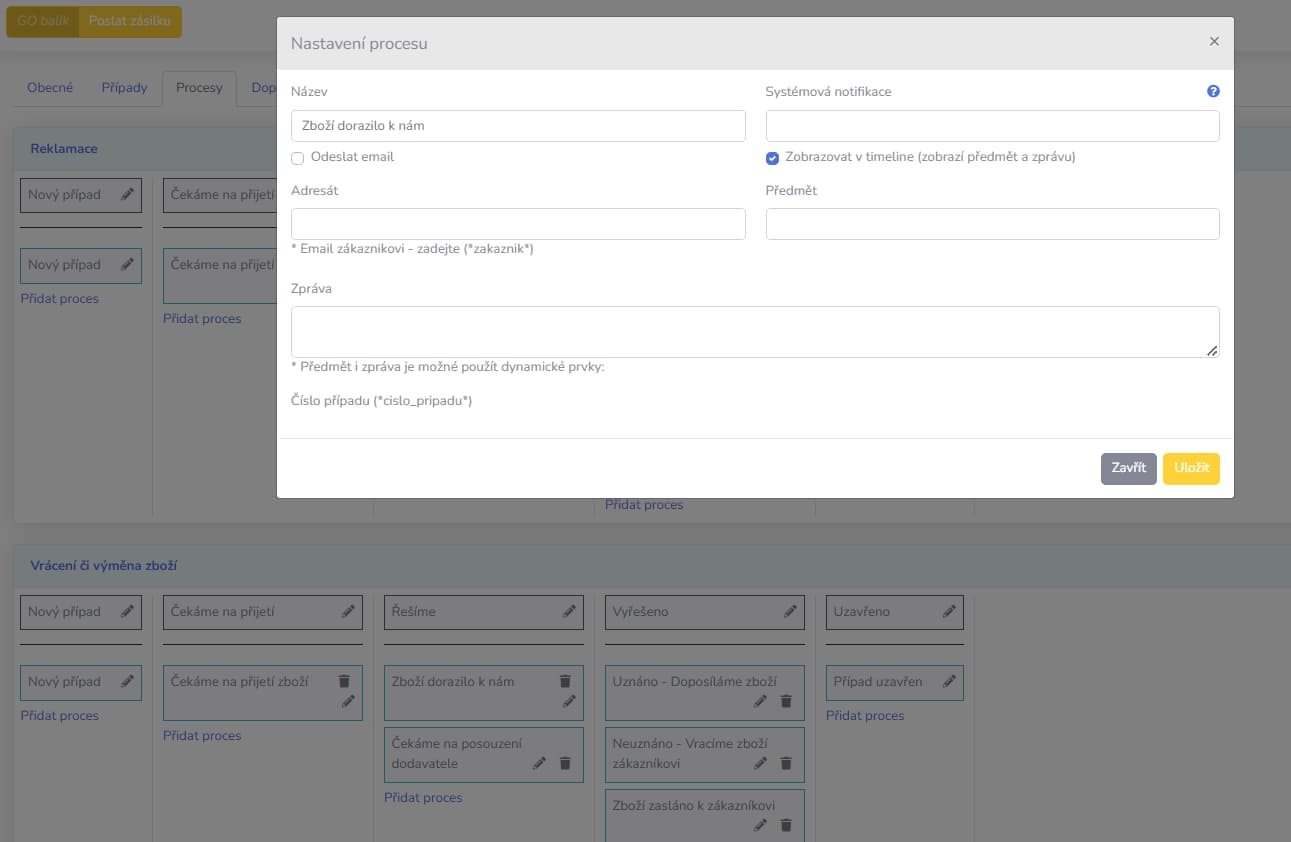
Task: Delete Zboží zasláno k zákazníkovi process
Action: [786, 825]
